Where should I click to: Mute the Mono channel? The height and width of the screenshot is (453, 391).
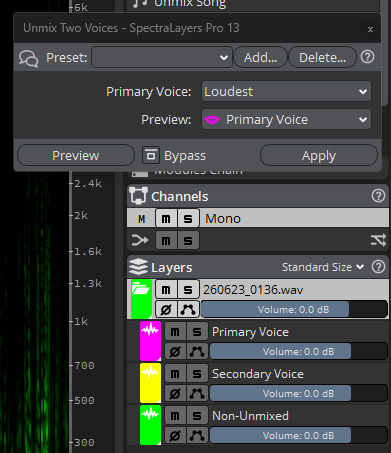tap(166, 219)
